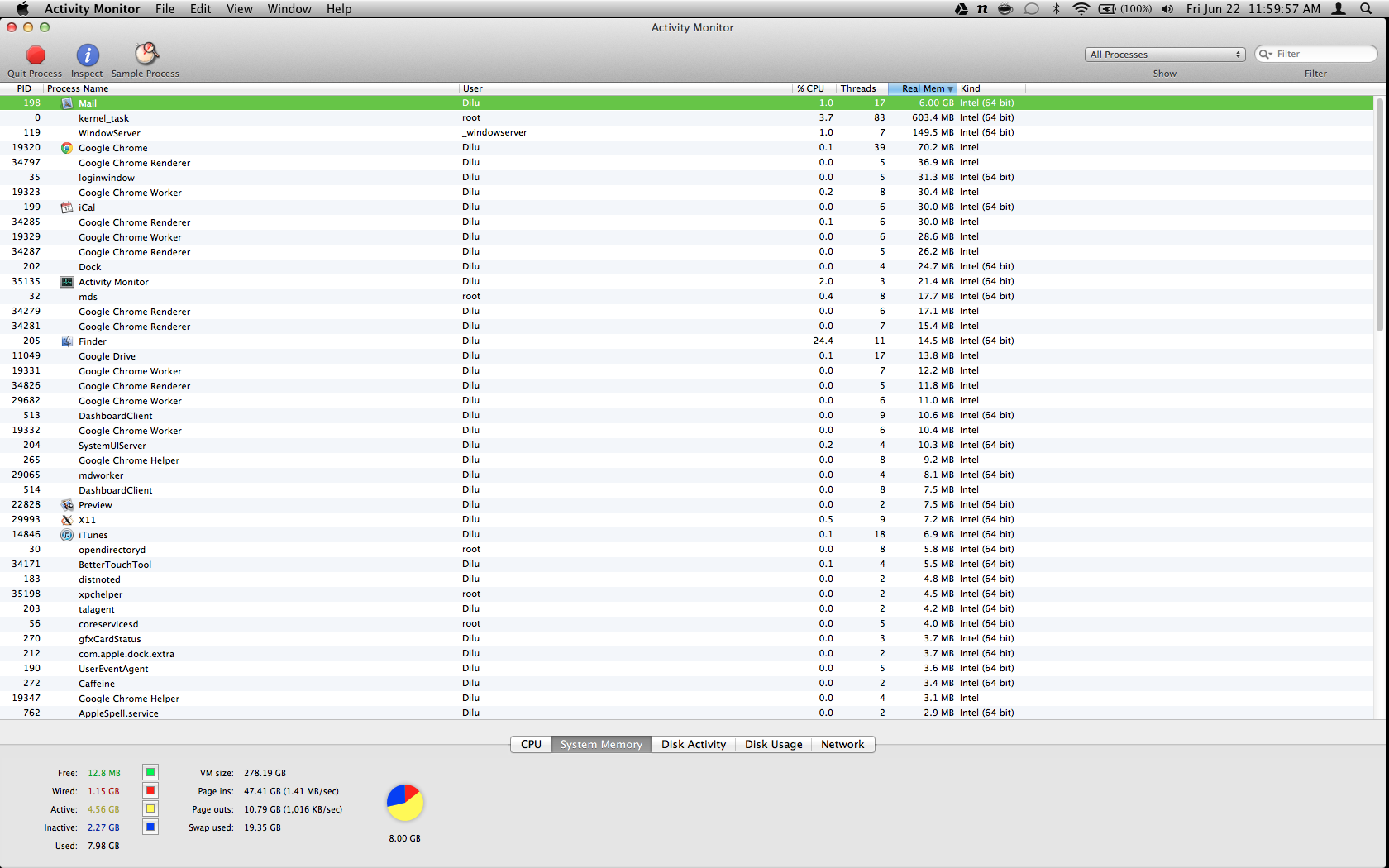Screen dimensions: 1389x868
Task: Select the Caffeine process row
Action: tap(687, 684)
